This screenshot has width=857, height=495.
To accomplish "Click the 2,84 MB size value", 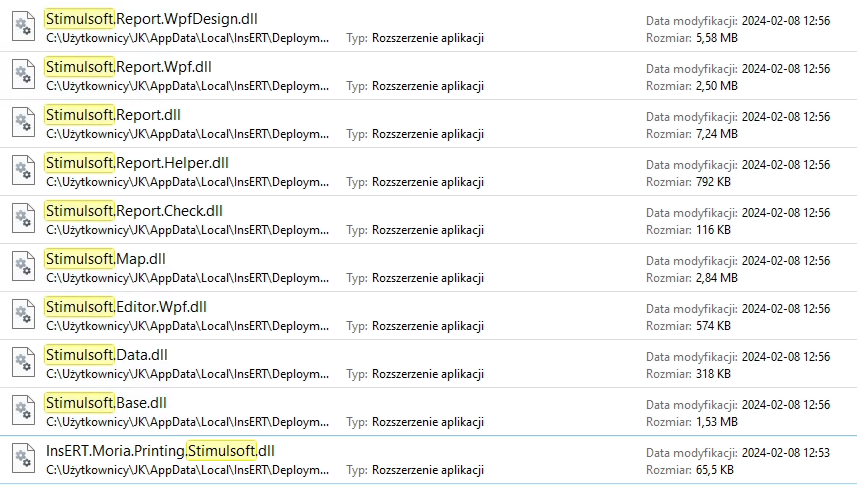I will pos(717,279).
